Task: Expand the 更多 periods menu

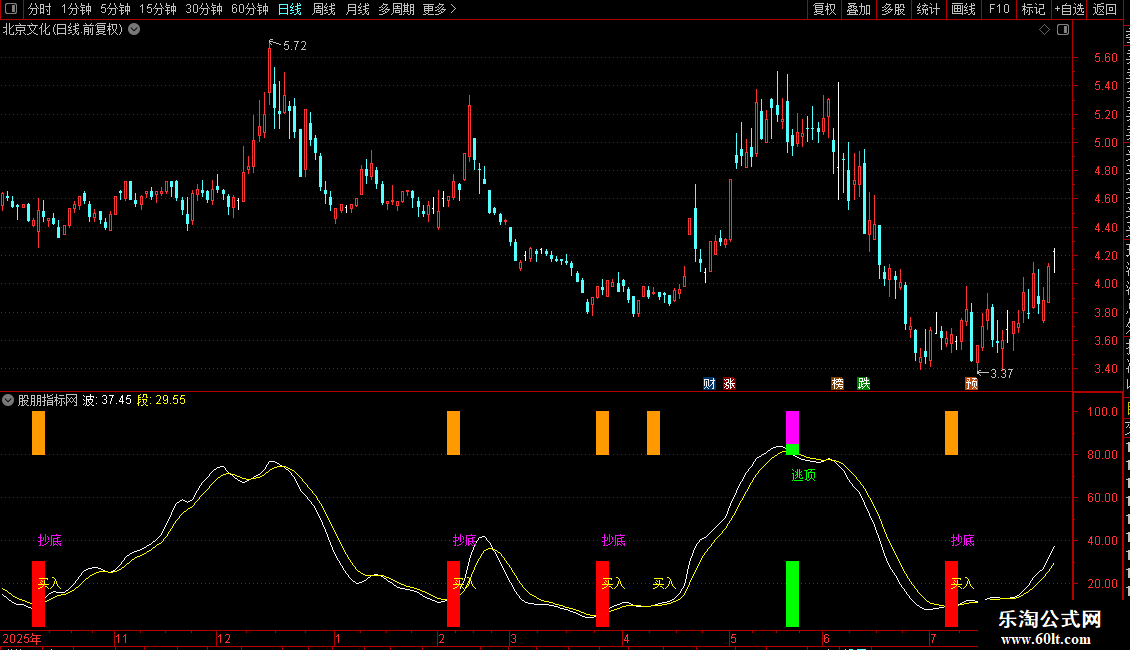Action: pyautogui.click(x=439, y=9)
